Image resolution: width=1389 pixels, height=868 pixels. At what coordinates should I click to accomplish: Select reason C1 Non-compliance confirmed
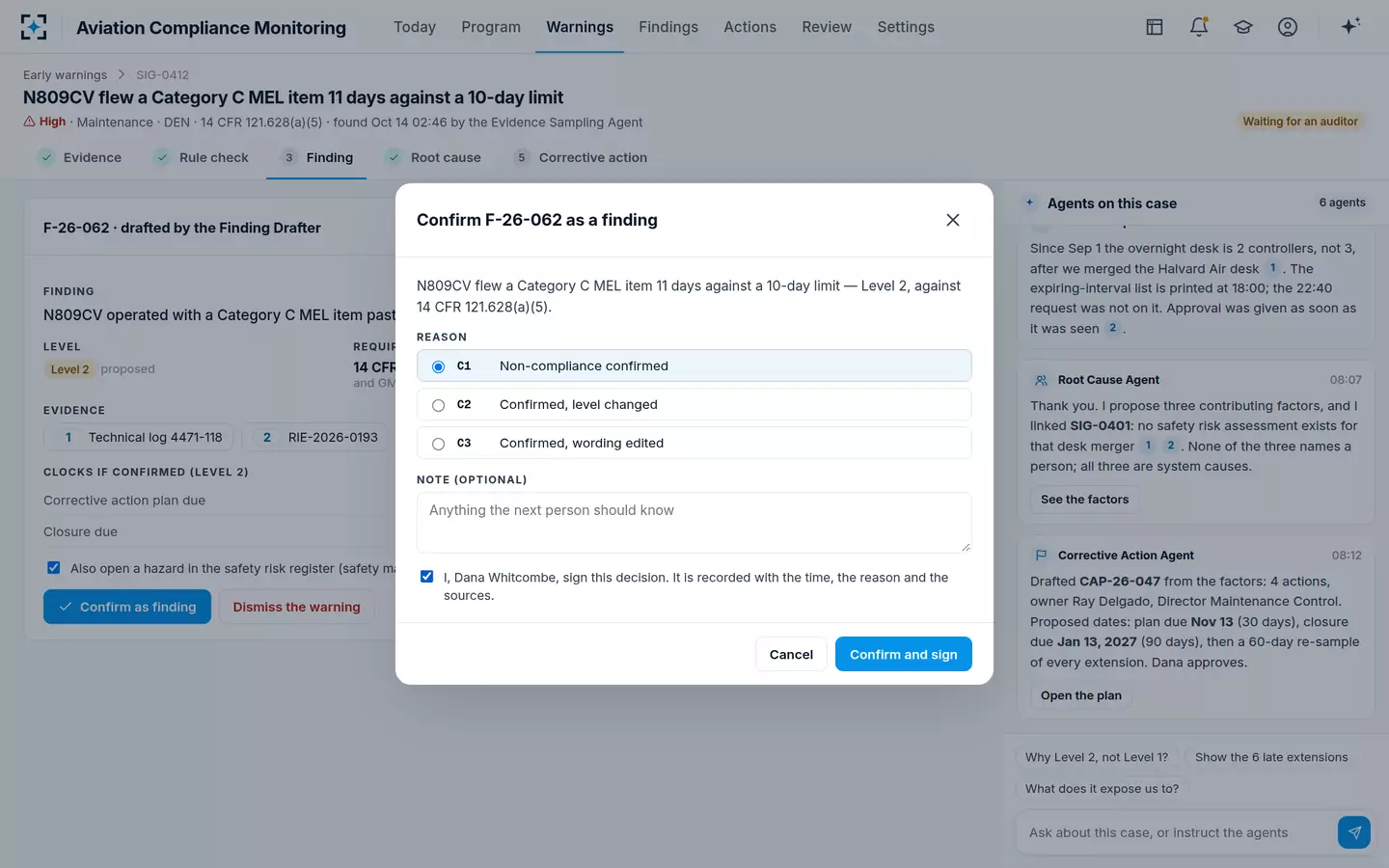694,366
